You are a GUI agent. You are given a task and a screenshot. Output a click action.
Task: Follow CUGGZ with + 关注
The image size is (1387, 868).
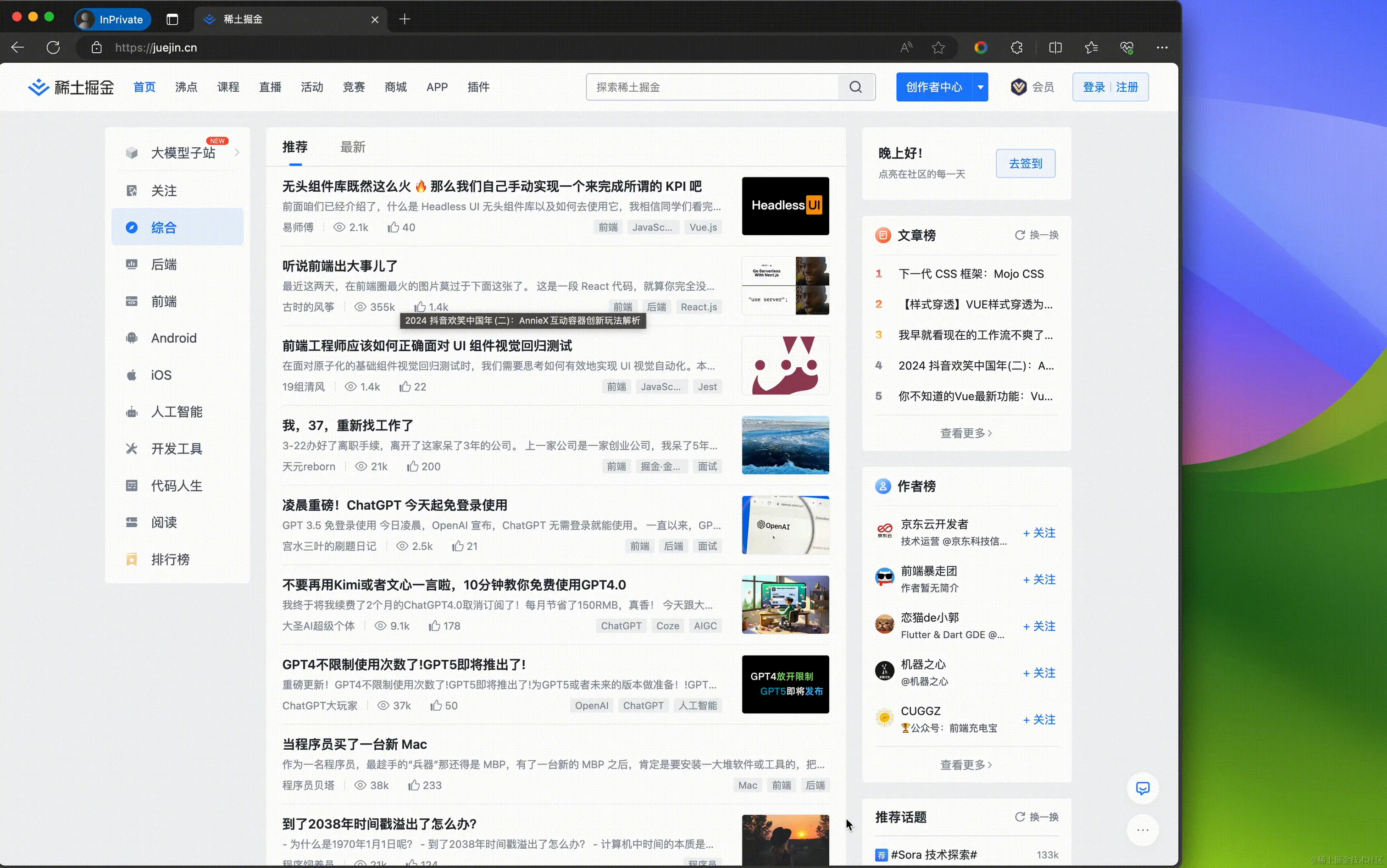pyautogui.click(x=1039, y=720)
